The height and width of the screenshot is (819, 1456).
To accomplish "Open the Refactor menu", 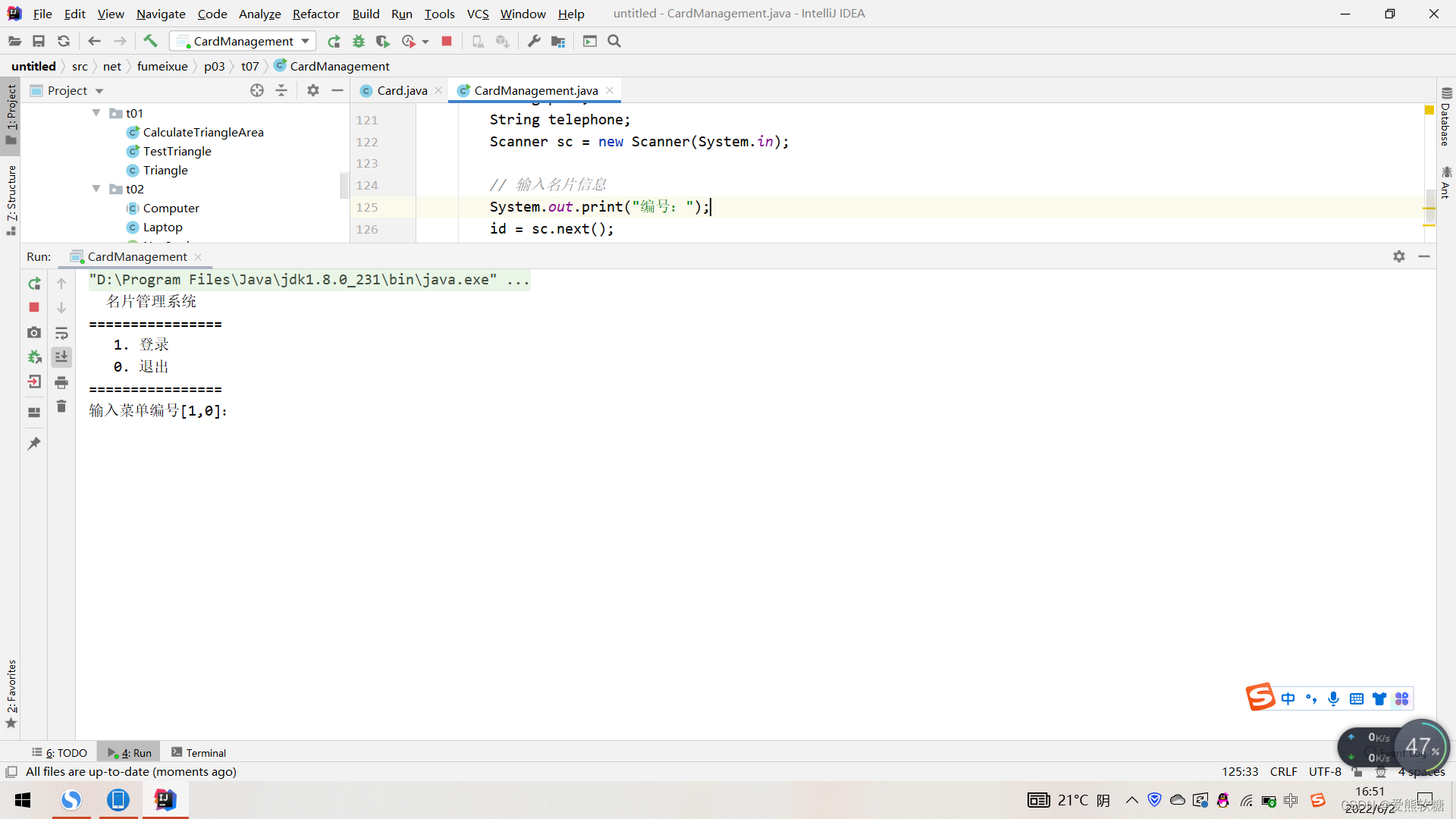I will click(315, 14).
